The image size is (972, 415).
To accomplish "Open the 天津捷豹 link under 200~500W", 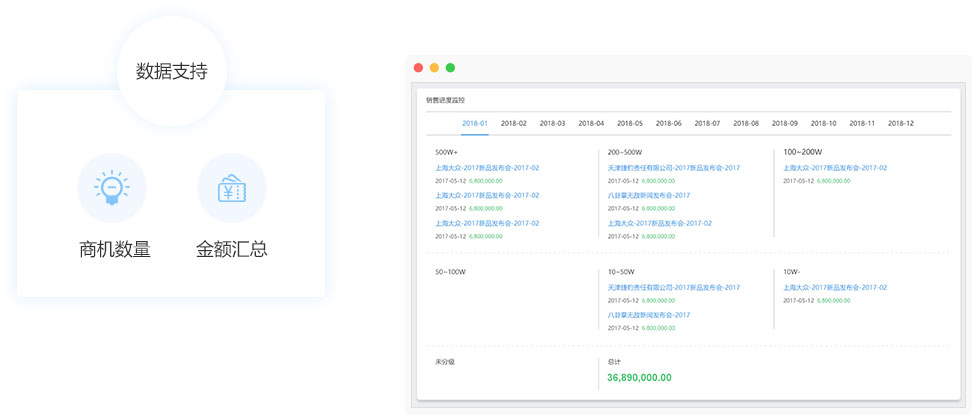I will [x=674, y=168].
